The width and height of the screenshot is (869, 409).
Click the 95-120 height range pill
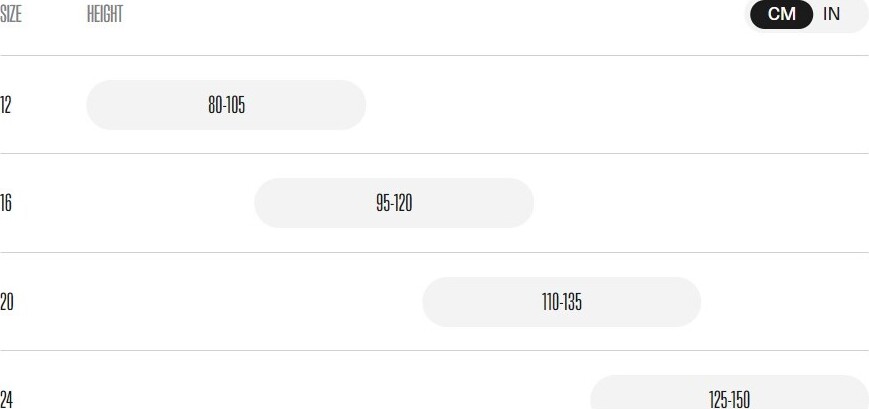pos(394,203)
